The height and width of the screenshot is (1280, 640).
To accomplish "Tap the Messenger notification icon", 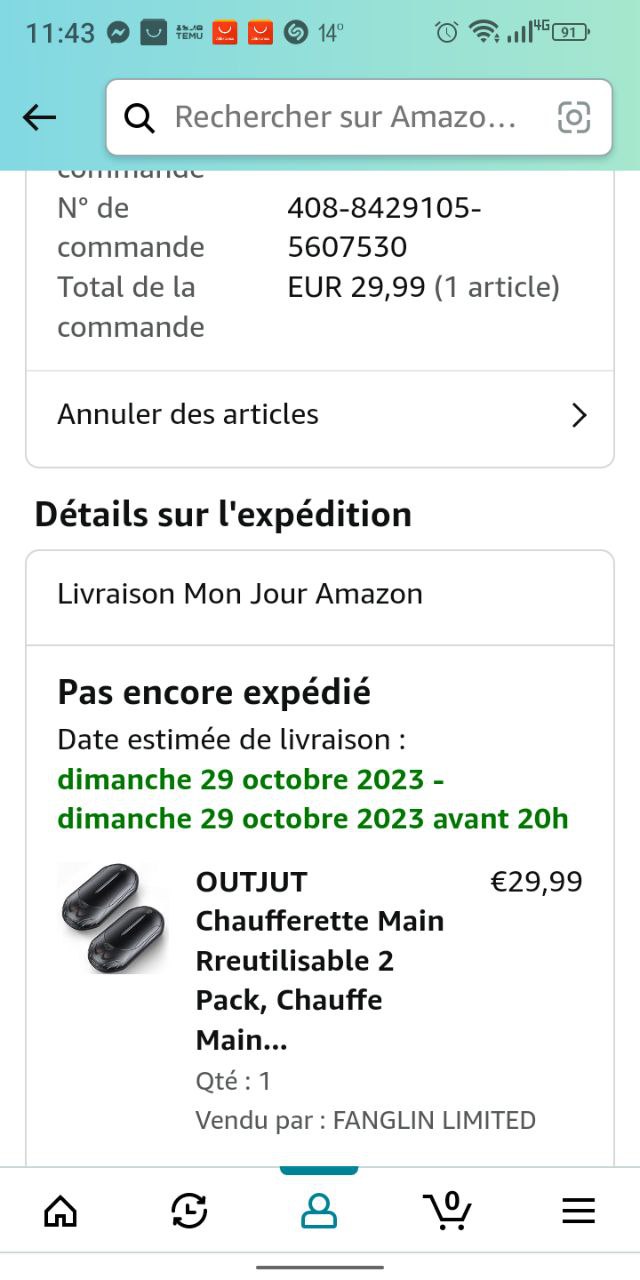I will click(118, 32).
